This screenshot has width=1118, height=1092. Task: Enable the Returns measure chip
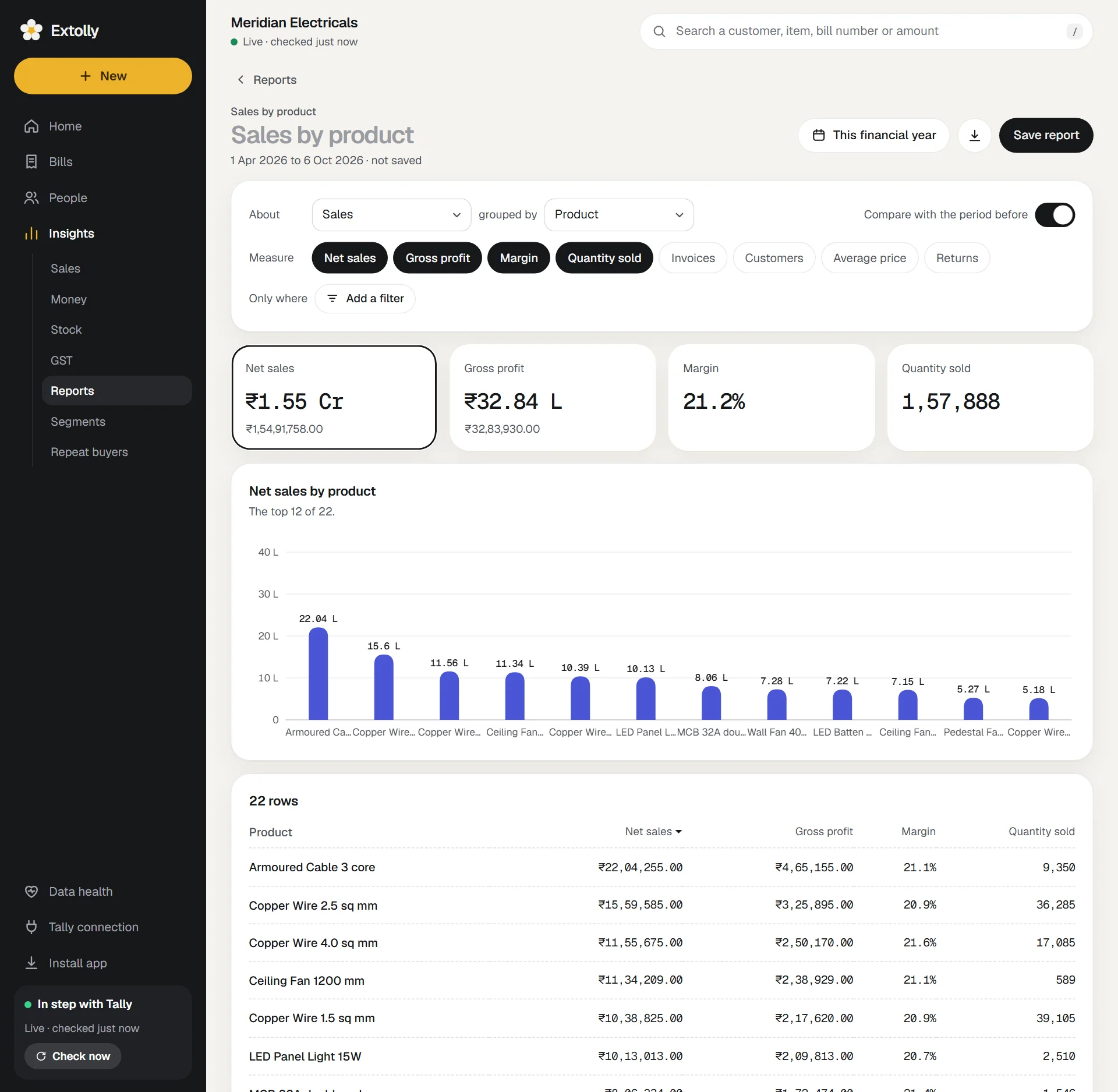[x=957, y=258]
